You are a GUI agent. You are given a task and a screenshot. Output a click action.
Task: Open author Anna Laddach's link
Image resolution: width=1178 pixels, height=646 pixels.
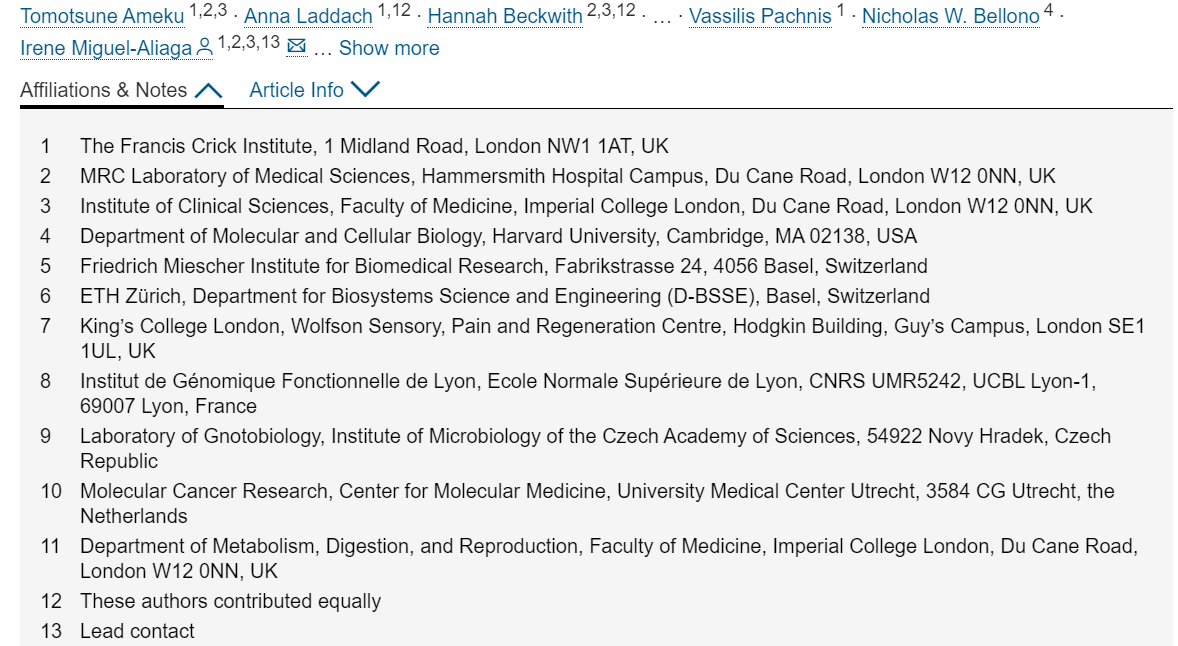click(x=308, y=16)
